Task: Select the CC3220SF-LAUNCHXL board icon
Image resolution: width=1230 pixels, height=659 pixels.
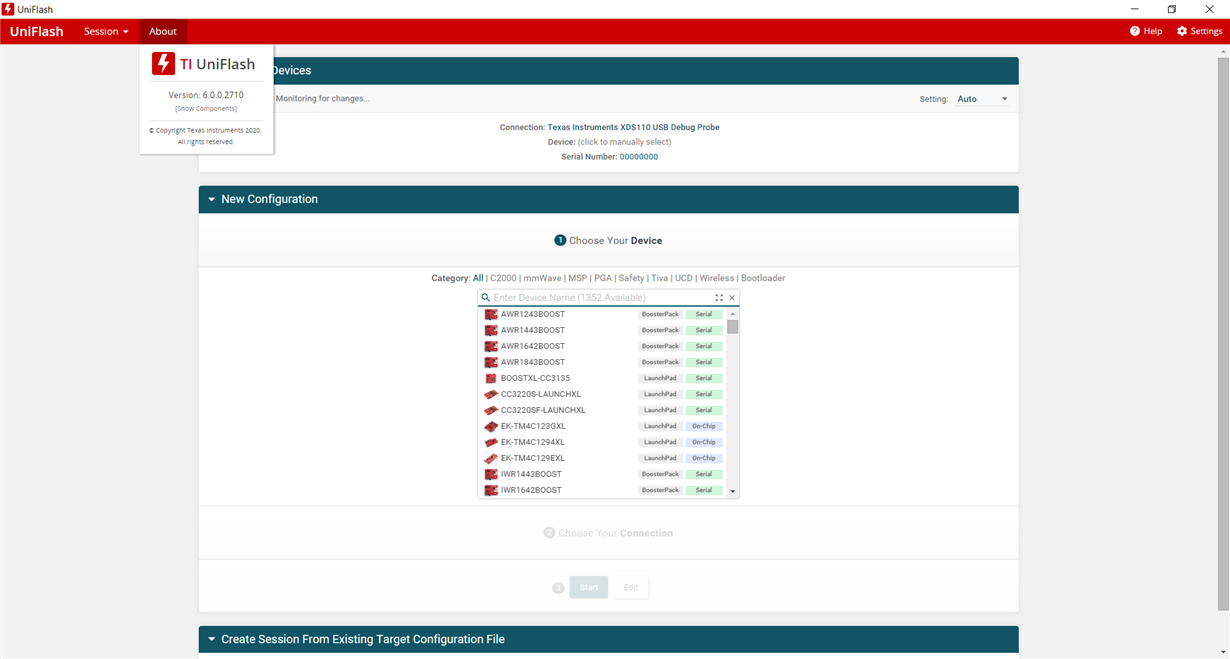Action: click(x=491, y=410)
